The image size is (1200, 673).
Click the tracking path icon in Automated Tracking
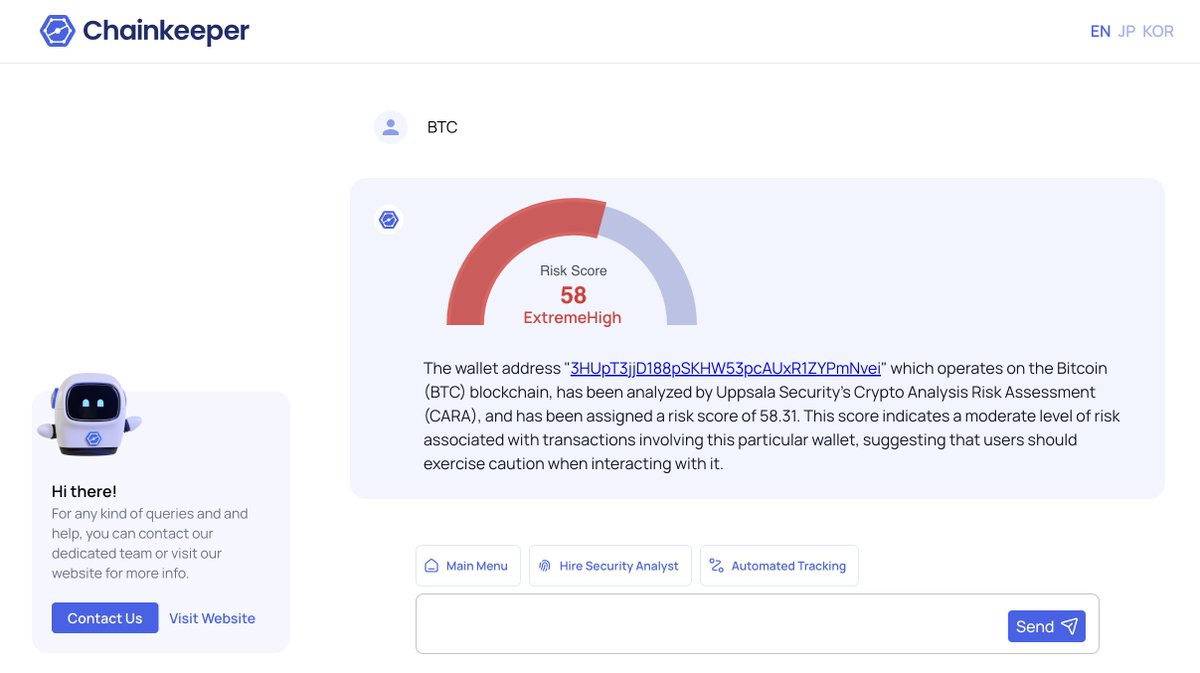tap(716, 565)
